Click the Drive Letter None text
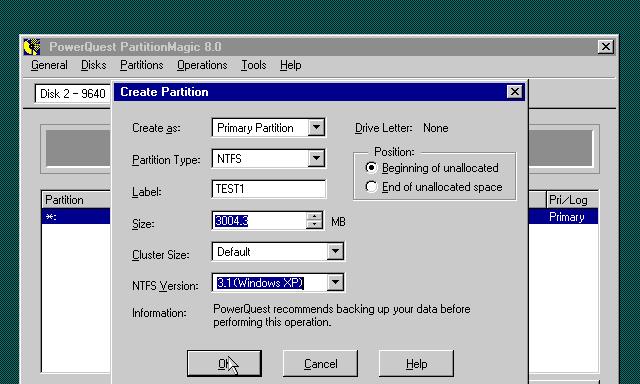The height and width of the screenshot is (384, 640). click(436, 128)
